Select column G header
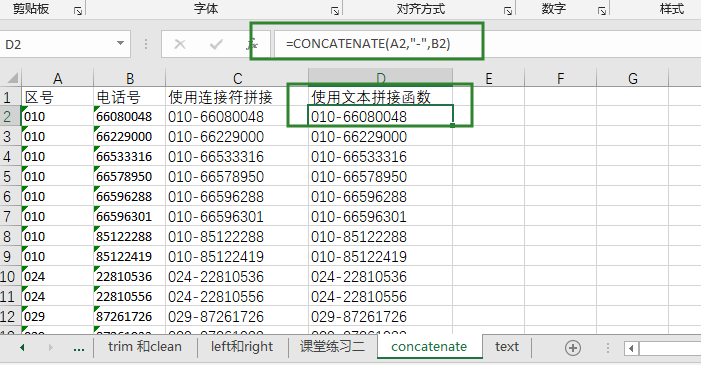Viewport: 701px width, 365px height. tap(633, 78)
